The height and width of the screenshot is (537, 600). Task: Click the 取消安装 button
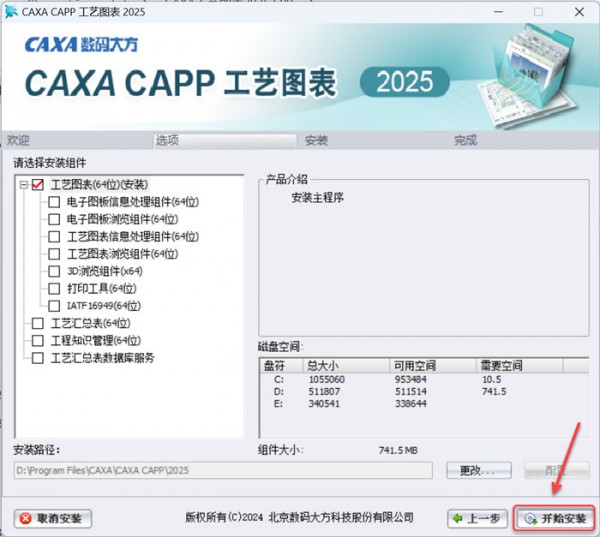(x=53, y=519)
